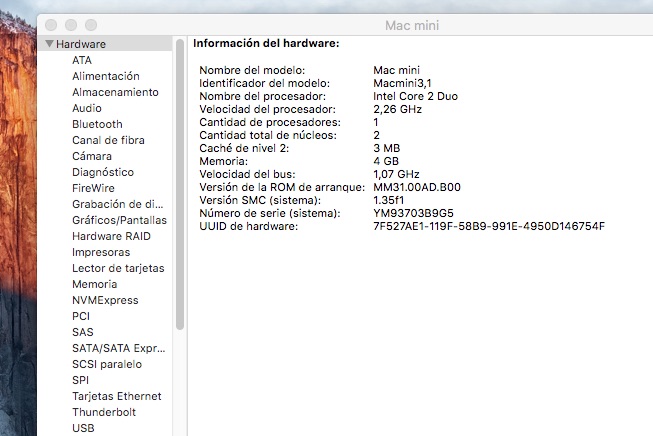Select NVMExpress in the sidebar
653x436 pixels.
tap(105, 300)
